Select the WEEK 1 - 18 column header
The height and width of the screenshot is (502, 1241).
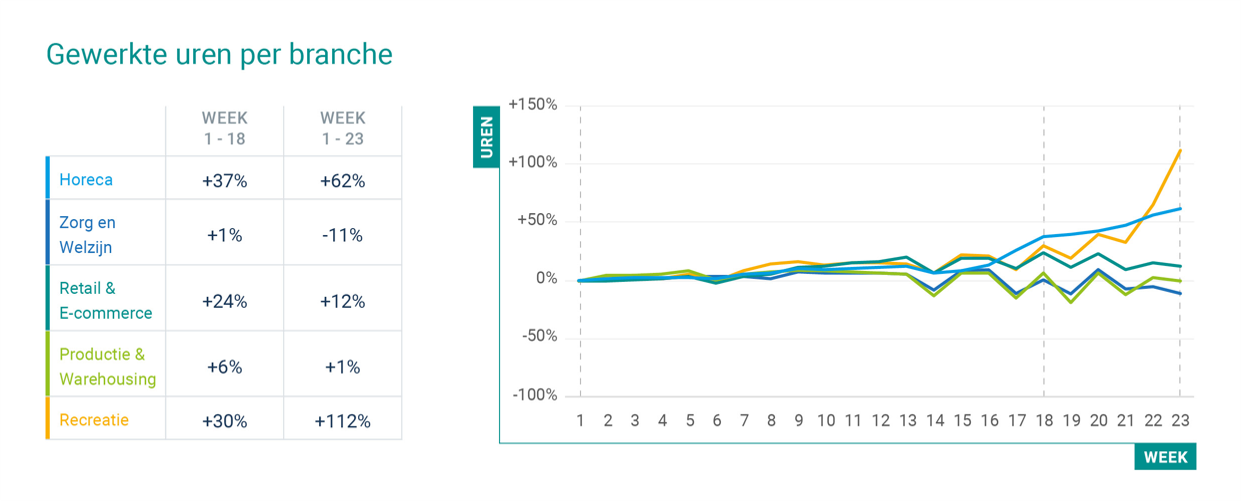pyautogui.click(x=224, y=128)
